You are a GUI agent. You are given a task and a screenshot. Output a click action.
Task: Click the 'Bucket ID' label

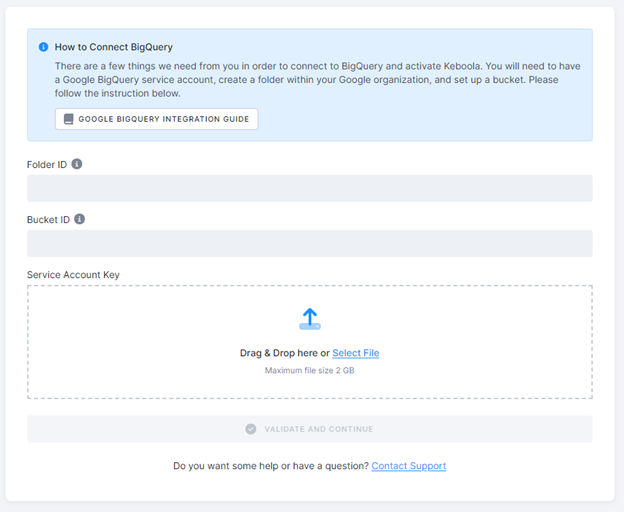49,220
